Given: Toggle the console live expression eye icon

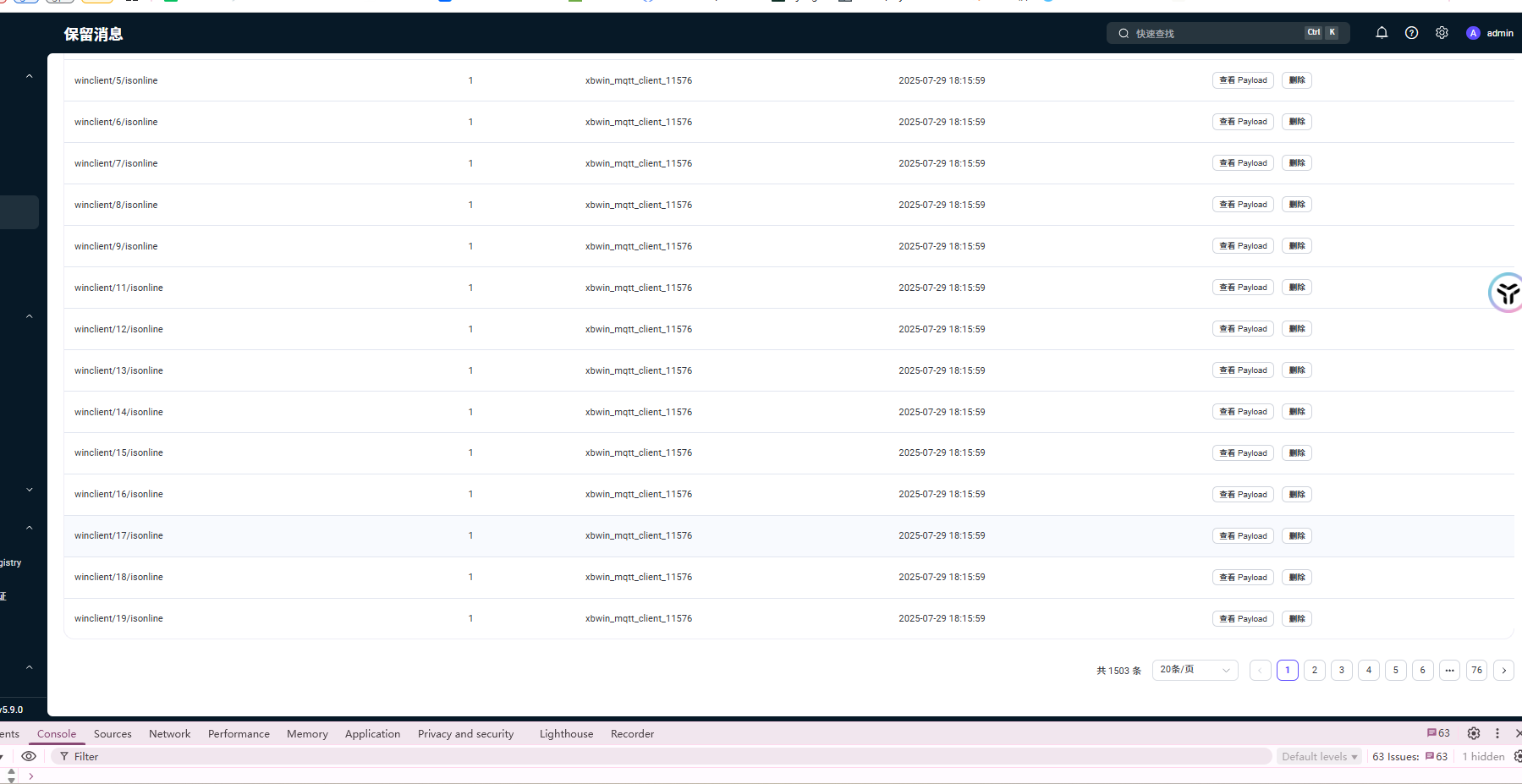Looking at the screenshot, I should 29,756.
